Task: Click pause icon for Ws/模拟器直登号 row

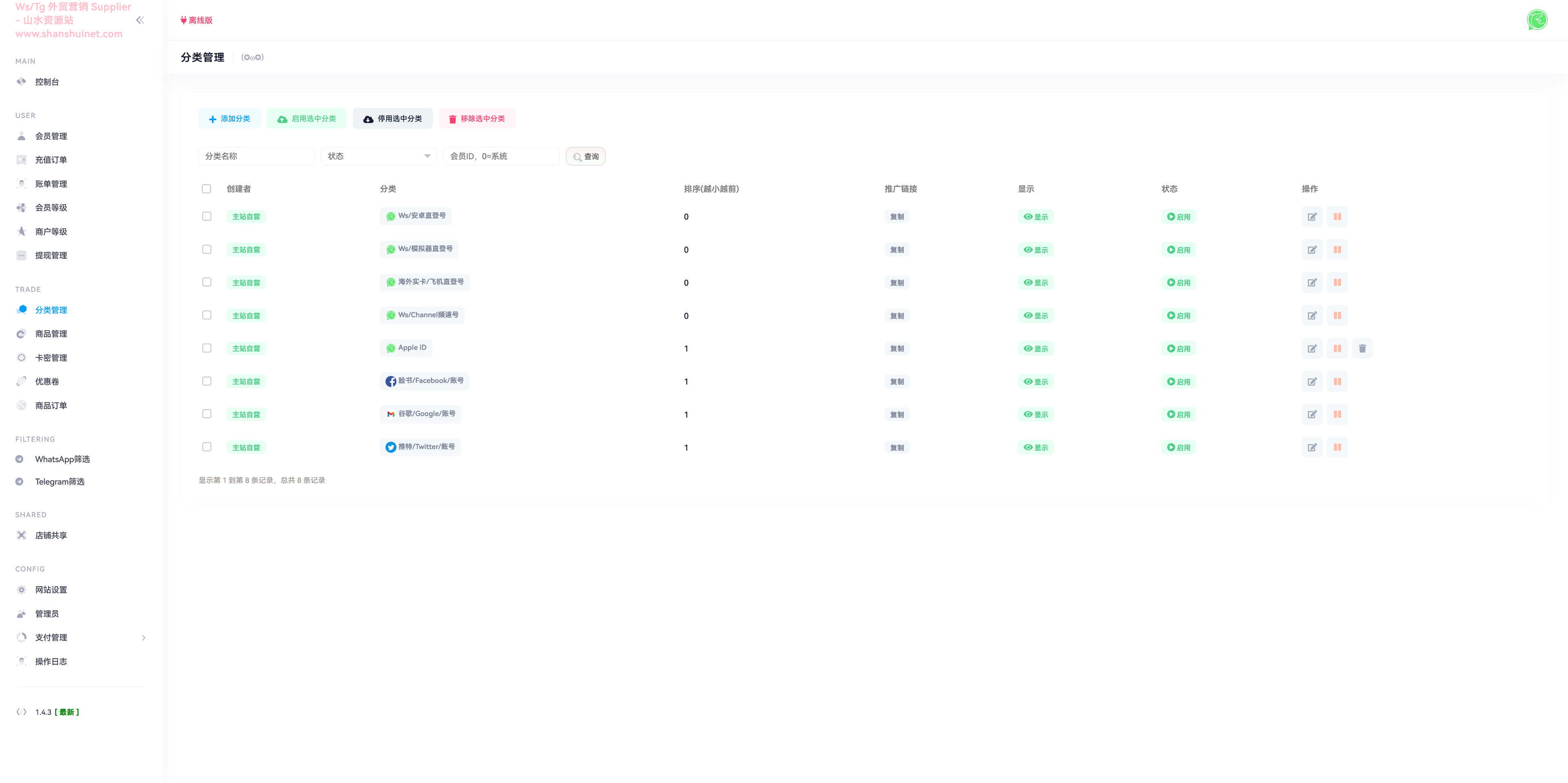Action: tap(1337, 249)
